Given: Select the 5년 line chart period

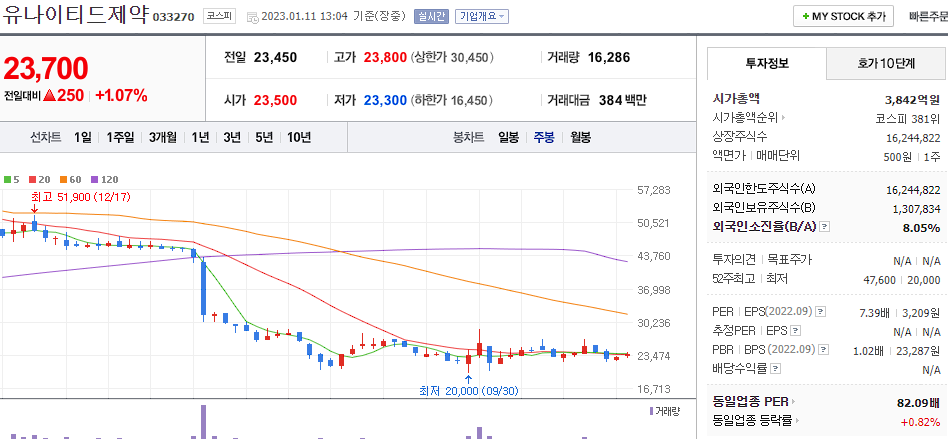Looking at the screenshot, I should 264,137.
